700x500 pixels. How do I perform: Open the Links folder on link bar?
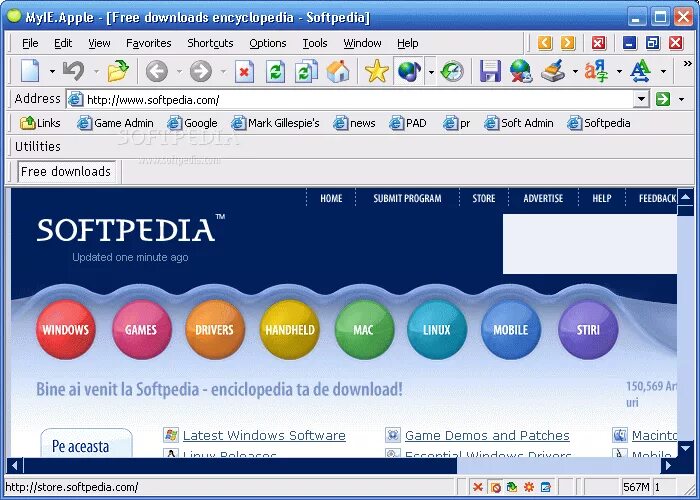point(40,123)
